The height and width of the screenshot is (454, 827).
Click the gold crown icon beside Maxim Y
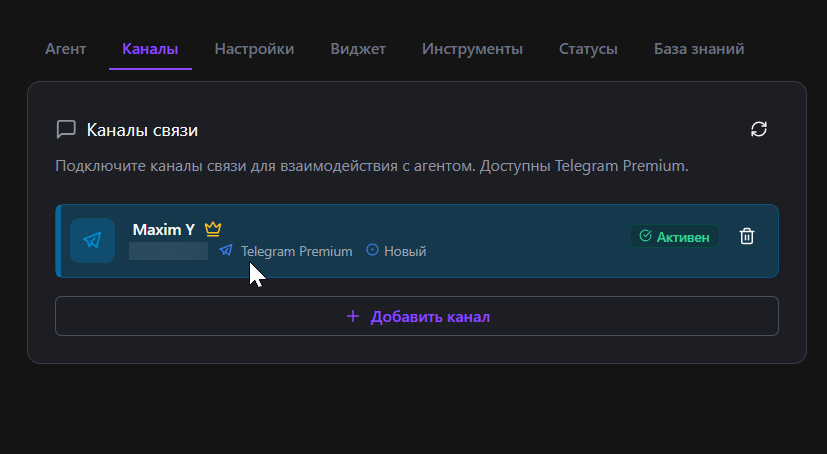click(213, 229)
